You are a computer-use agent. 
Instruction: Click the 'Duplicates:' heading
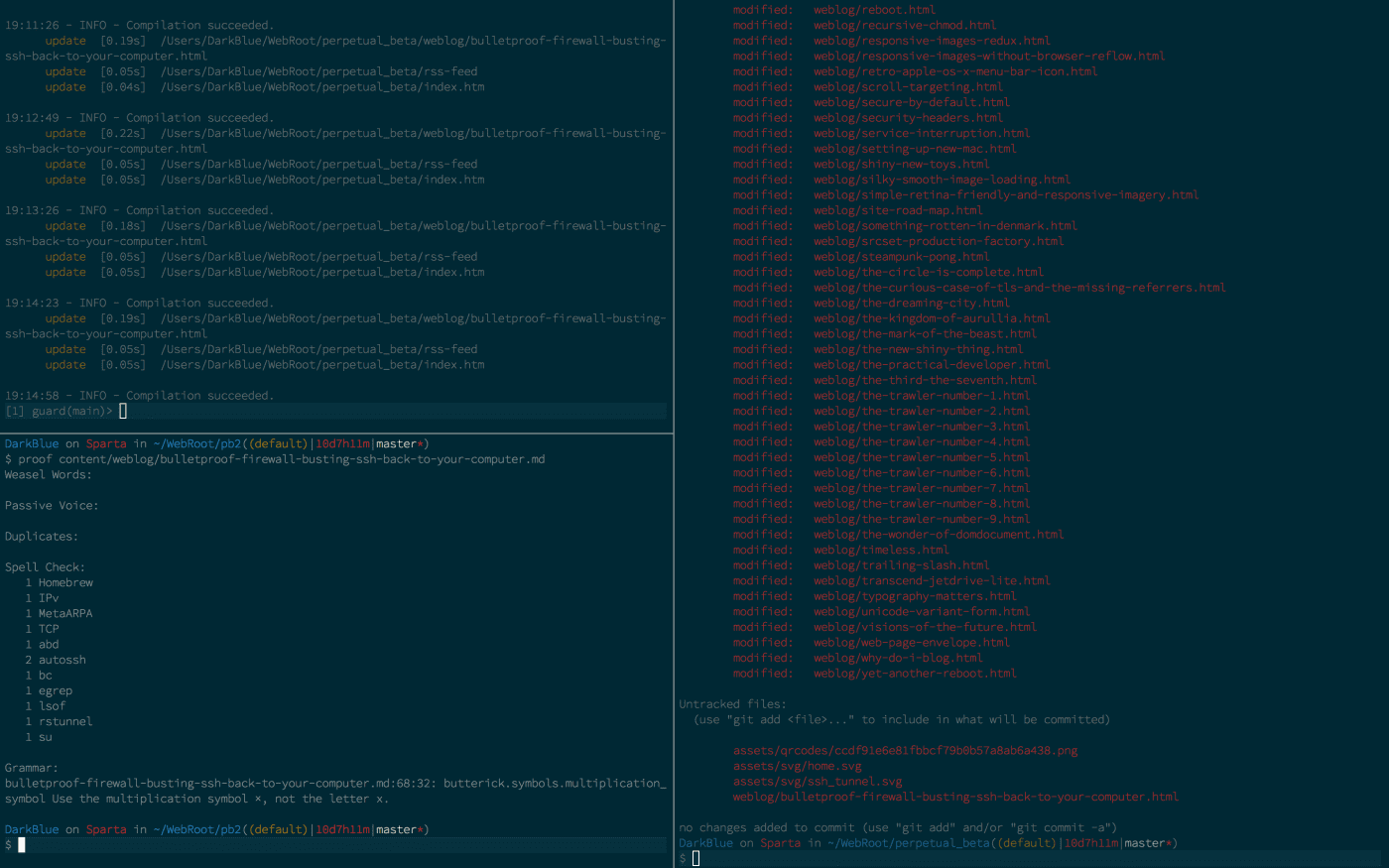click(x=41, y=537)
